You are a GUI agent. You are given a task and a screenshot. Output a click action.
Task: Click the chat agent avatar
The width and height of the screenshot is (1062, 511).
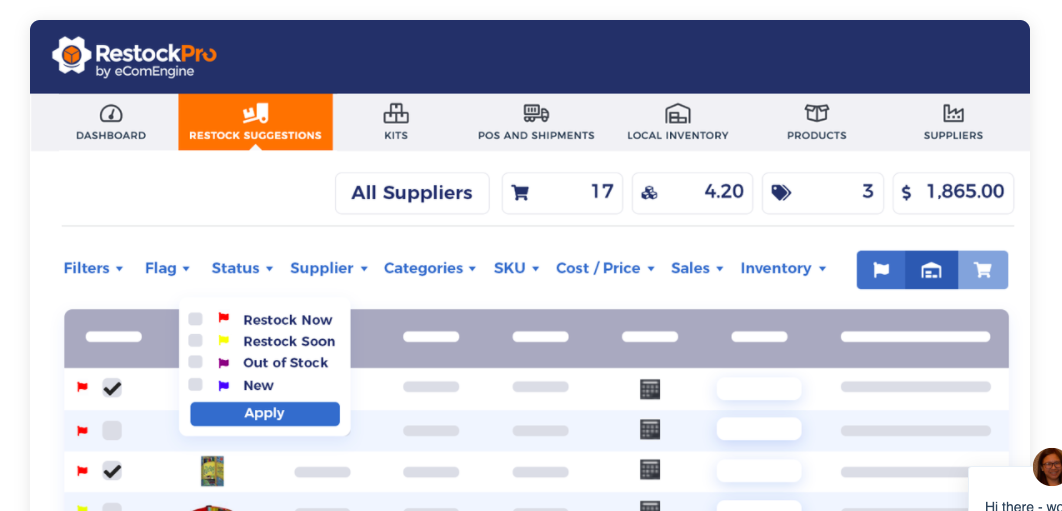click(1047, 467)
